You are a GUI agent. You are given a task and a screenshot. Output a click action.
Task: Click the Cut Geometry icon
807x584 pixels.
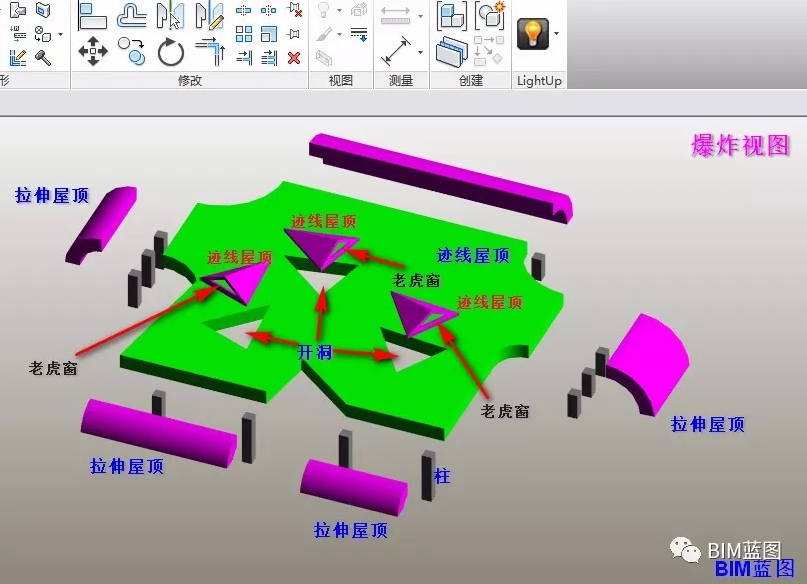pyautogui.click(x=43, y=9)
